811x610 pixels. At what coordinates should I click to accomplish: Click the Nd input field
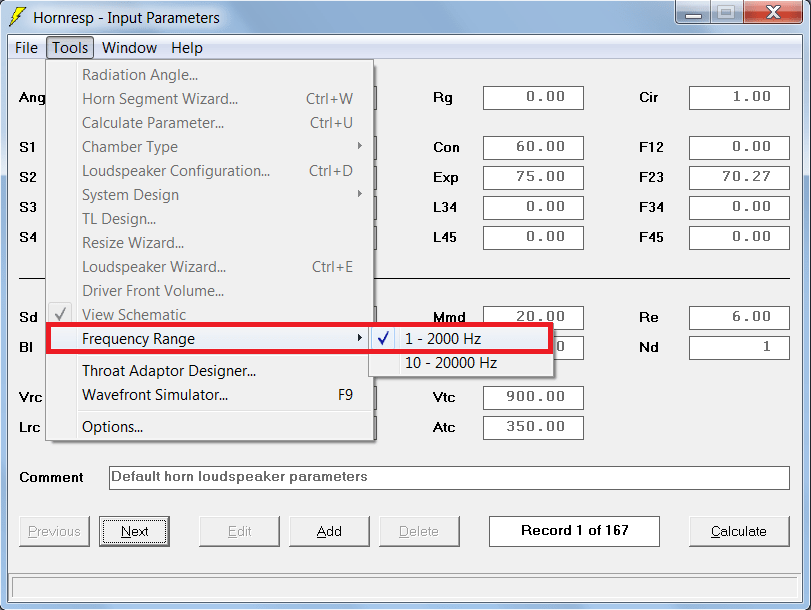[739, 348]
